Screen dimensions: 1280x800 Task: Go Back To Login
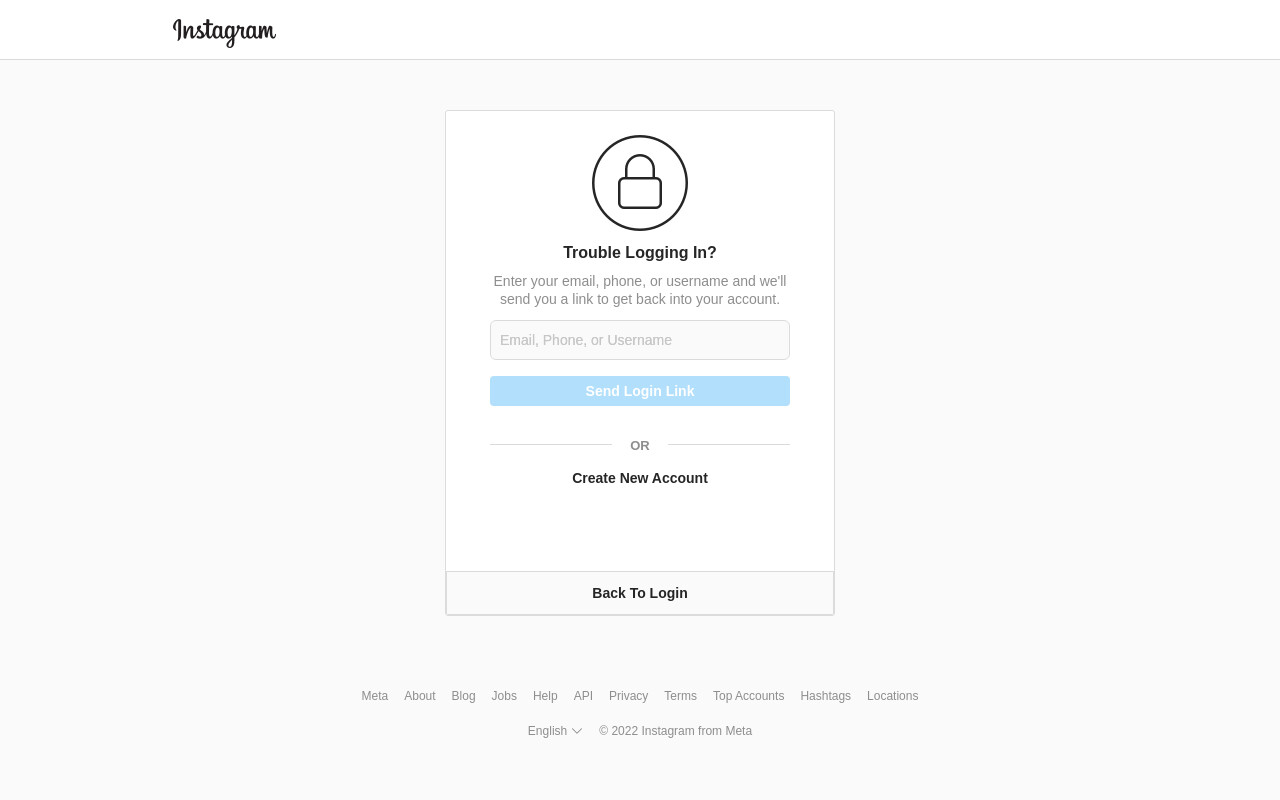pos(640,593)
